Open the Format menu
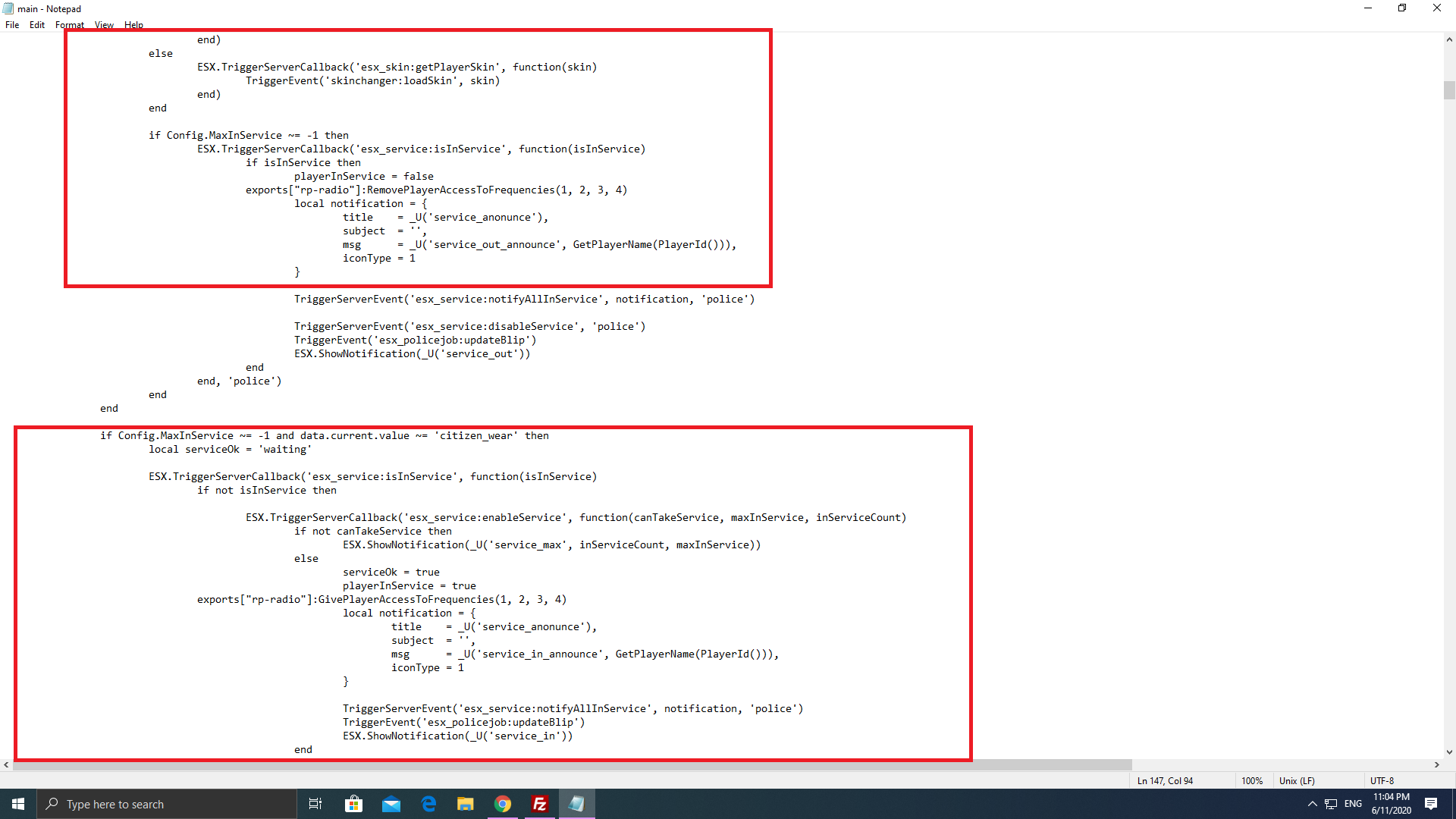This screenshot has width=1456, height=819. [x=70, y=25]
